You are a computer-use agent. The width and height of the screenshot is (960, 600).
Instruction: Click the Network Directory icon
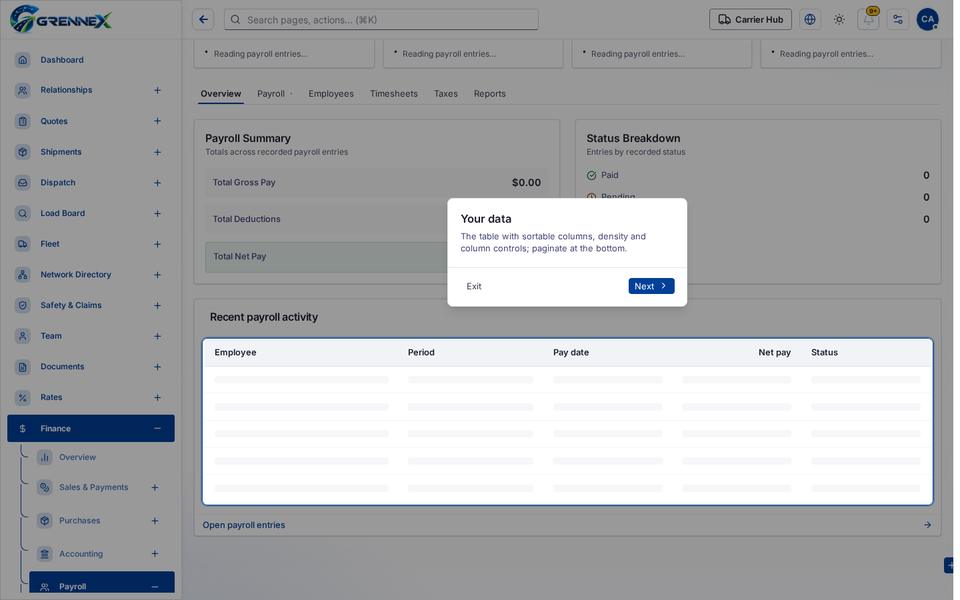coord(23,274)
